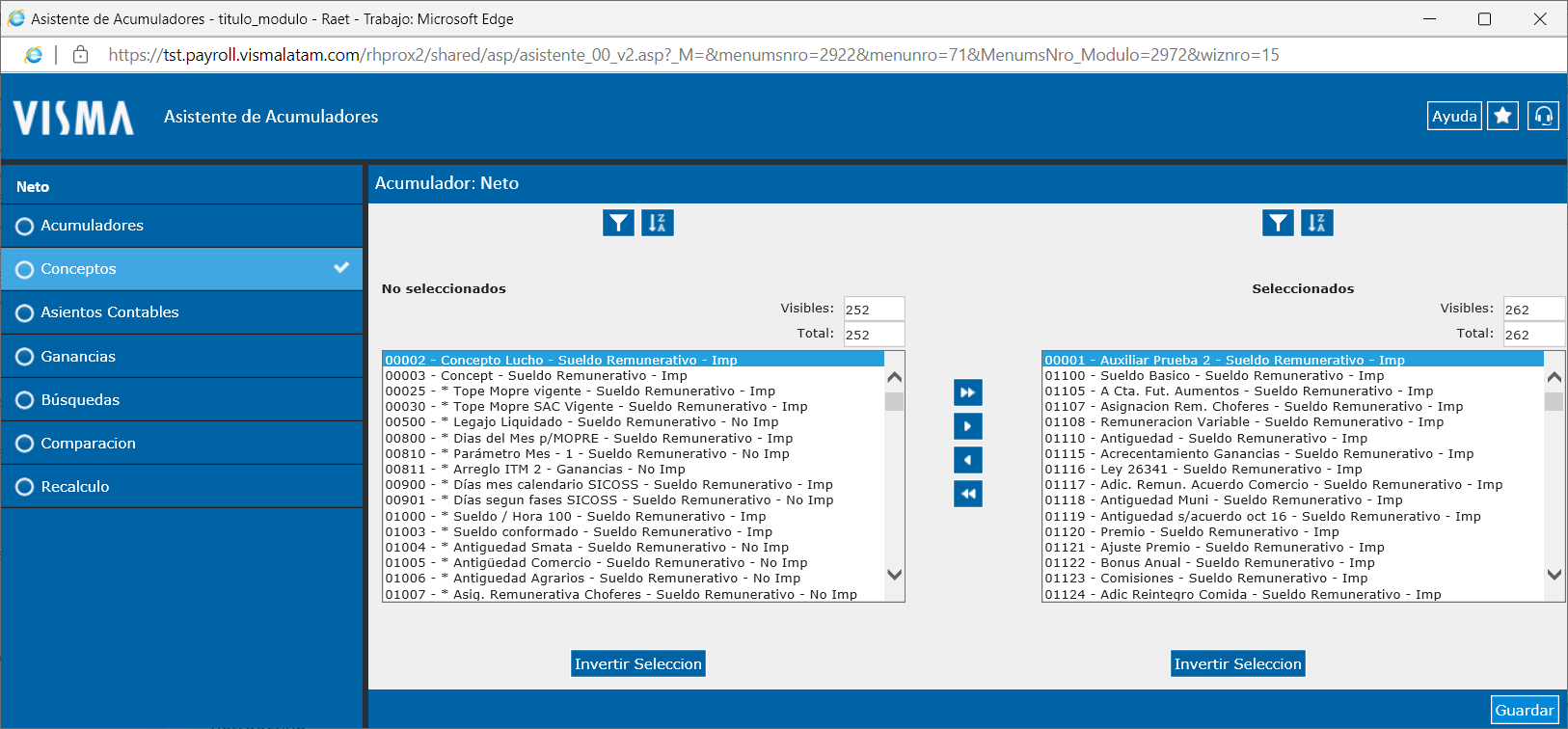
Task: Select '00003 - Concept' row
Action: point(634,375)
